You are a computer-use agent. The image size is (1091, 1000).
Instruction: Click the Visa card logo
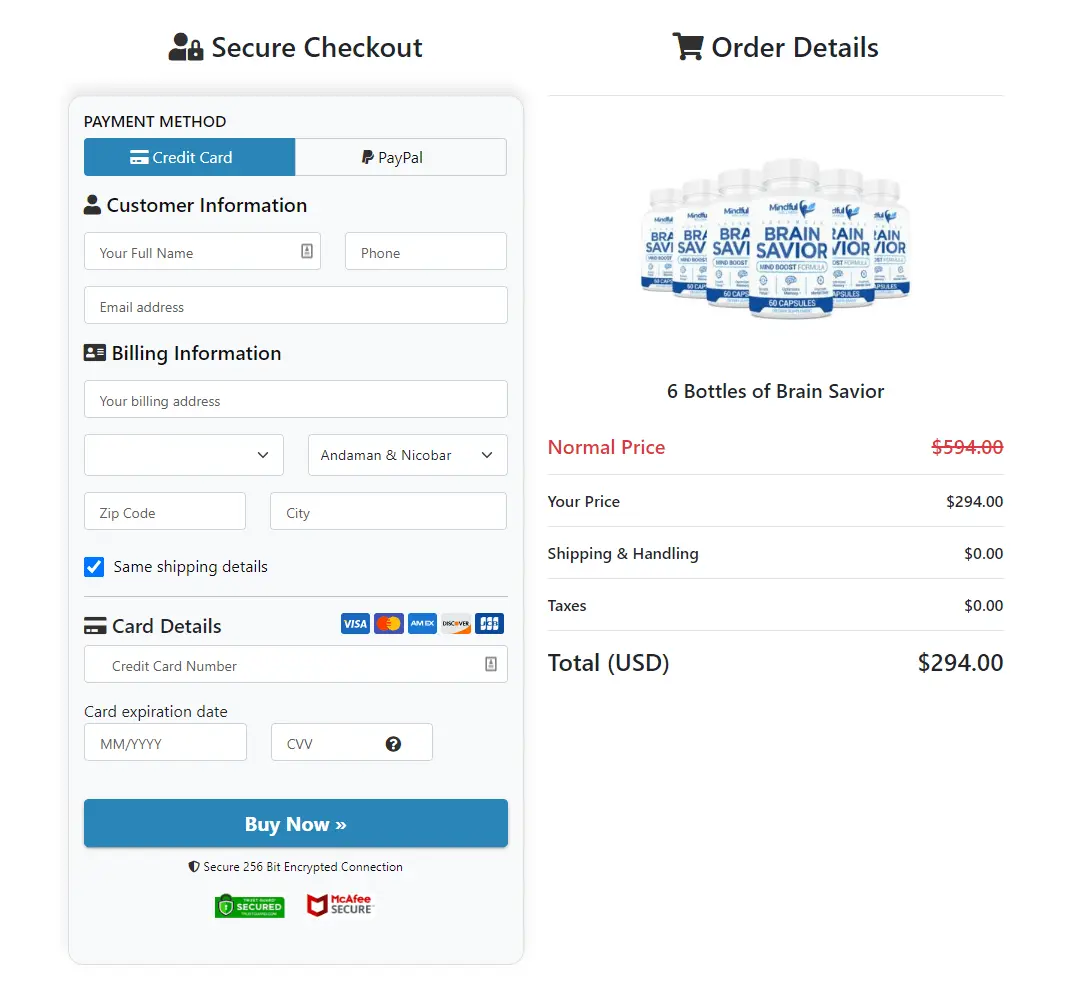coord(355,624)
